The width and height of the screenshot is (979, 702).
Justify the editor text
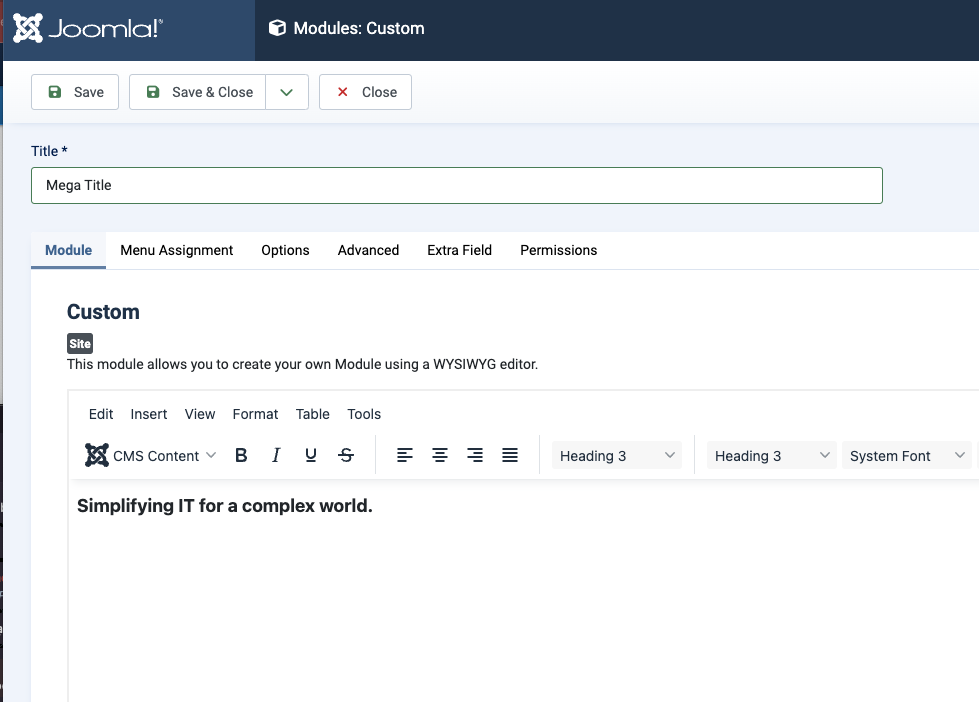[510, 456]
